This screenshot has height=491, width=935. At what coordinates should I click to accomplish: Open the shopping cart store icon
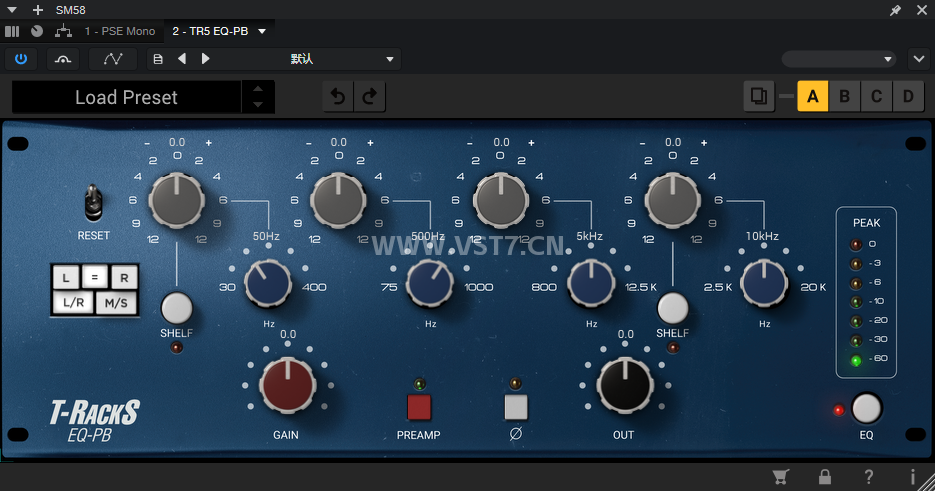(x=781, y=477)
